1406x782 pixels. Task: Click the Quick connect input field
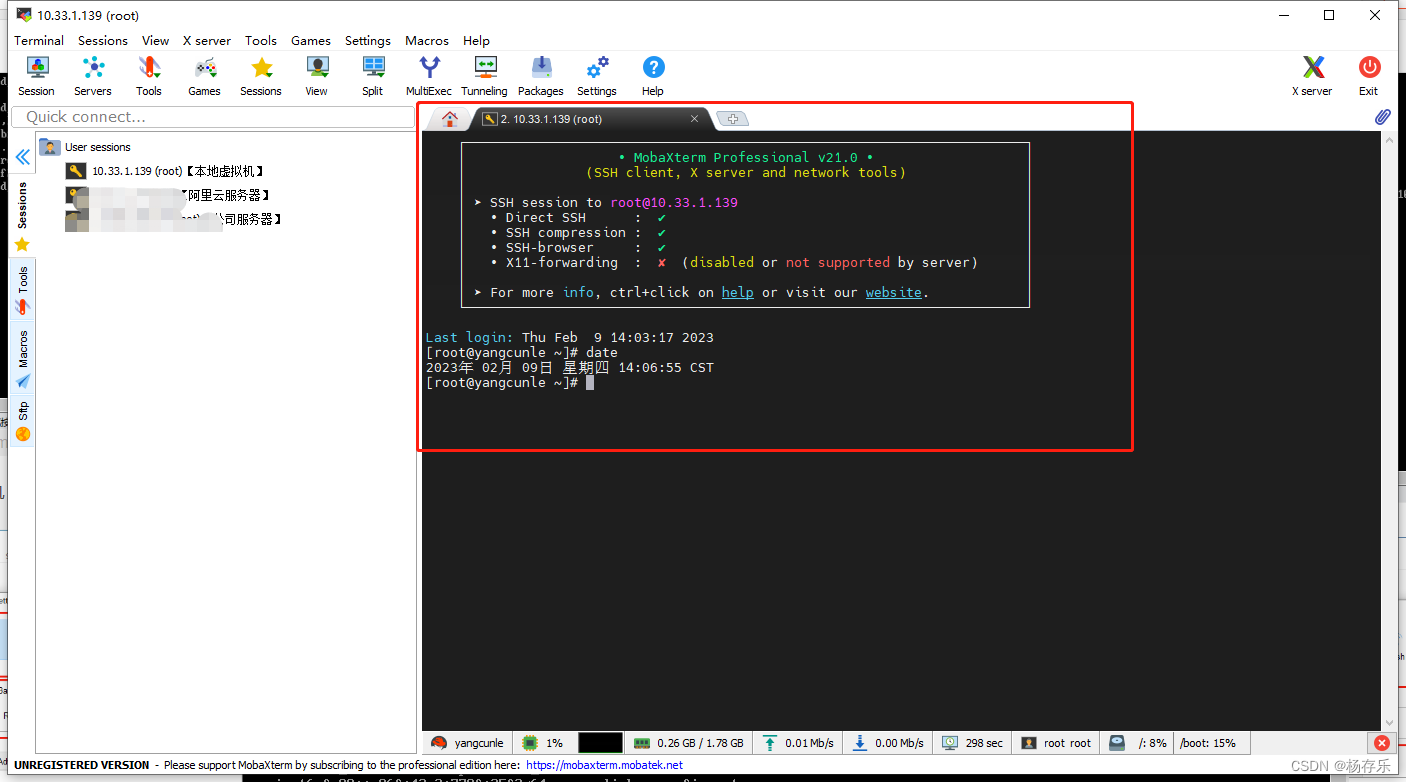213,117
